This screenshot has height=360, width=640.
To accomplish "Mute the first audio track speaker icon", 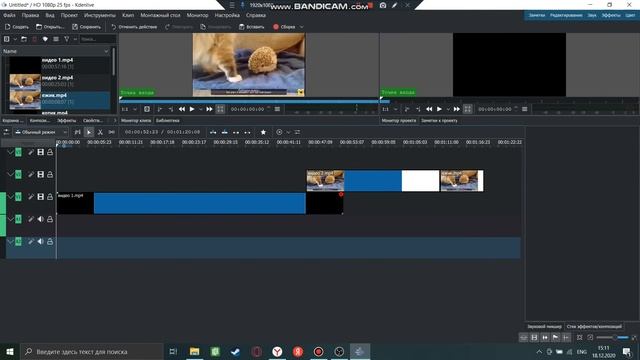I will [40, 219].
